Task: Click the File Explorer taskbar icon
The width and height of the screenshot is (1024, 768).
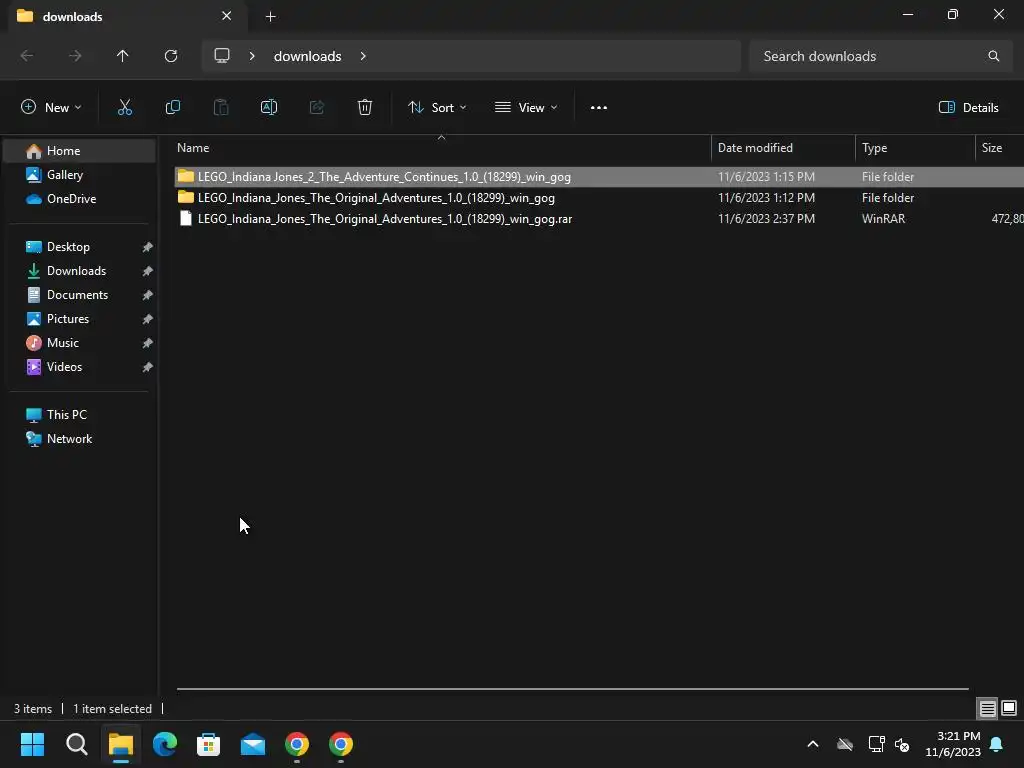Action: coord(121,744)
